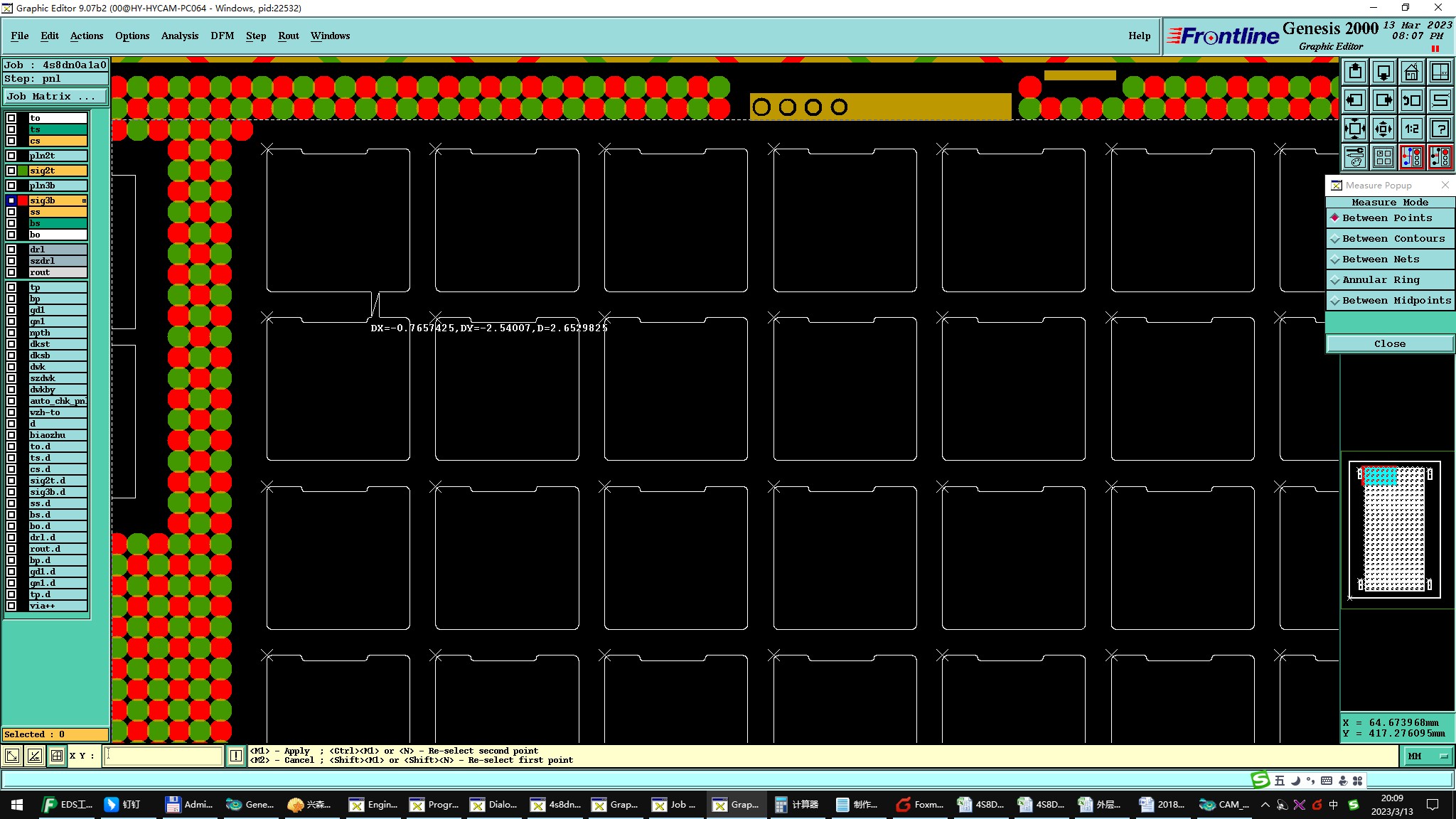Click the exclamation mark icon beside XY field
This screenshot has width=1456, height=819.
click(x=236, y=756)
